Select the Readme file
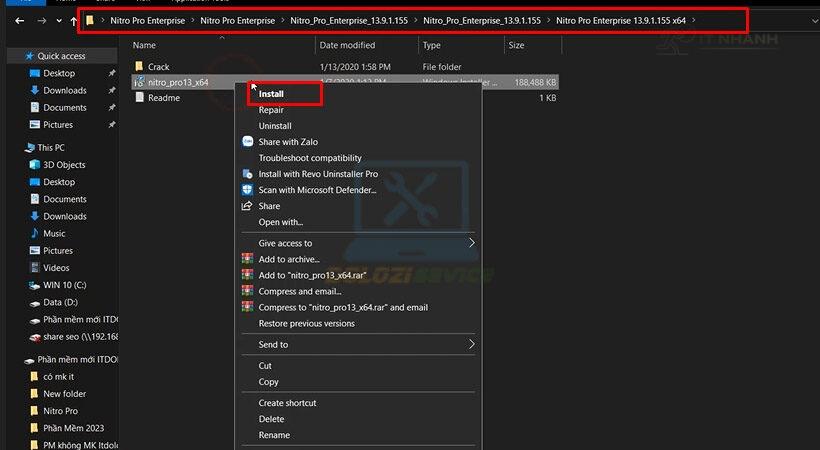Screen dimensions: 820x450 coord(163,98)
